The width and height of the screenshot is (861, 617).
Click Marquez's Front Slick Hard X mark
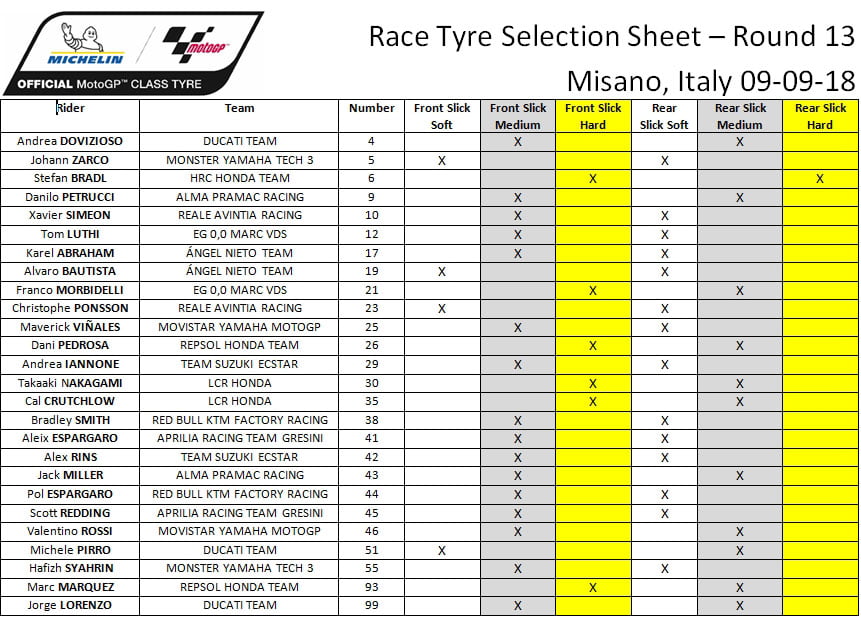click(x=593, y=587)
